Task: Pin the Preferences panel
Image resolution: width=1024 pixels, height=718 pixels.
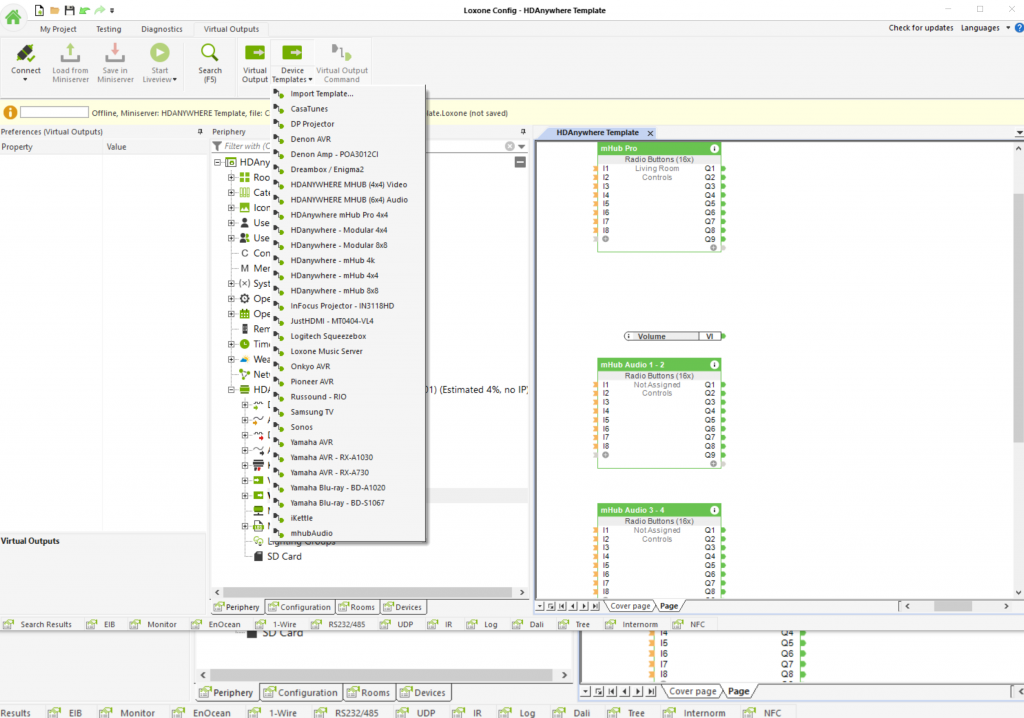Action: [200, 131]
